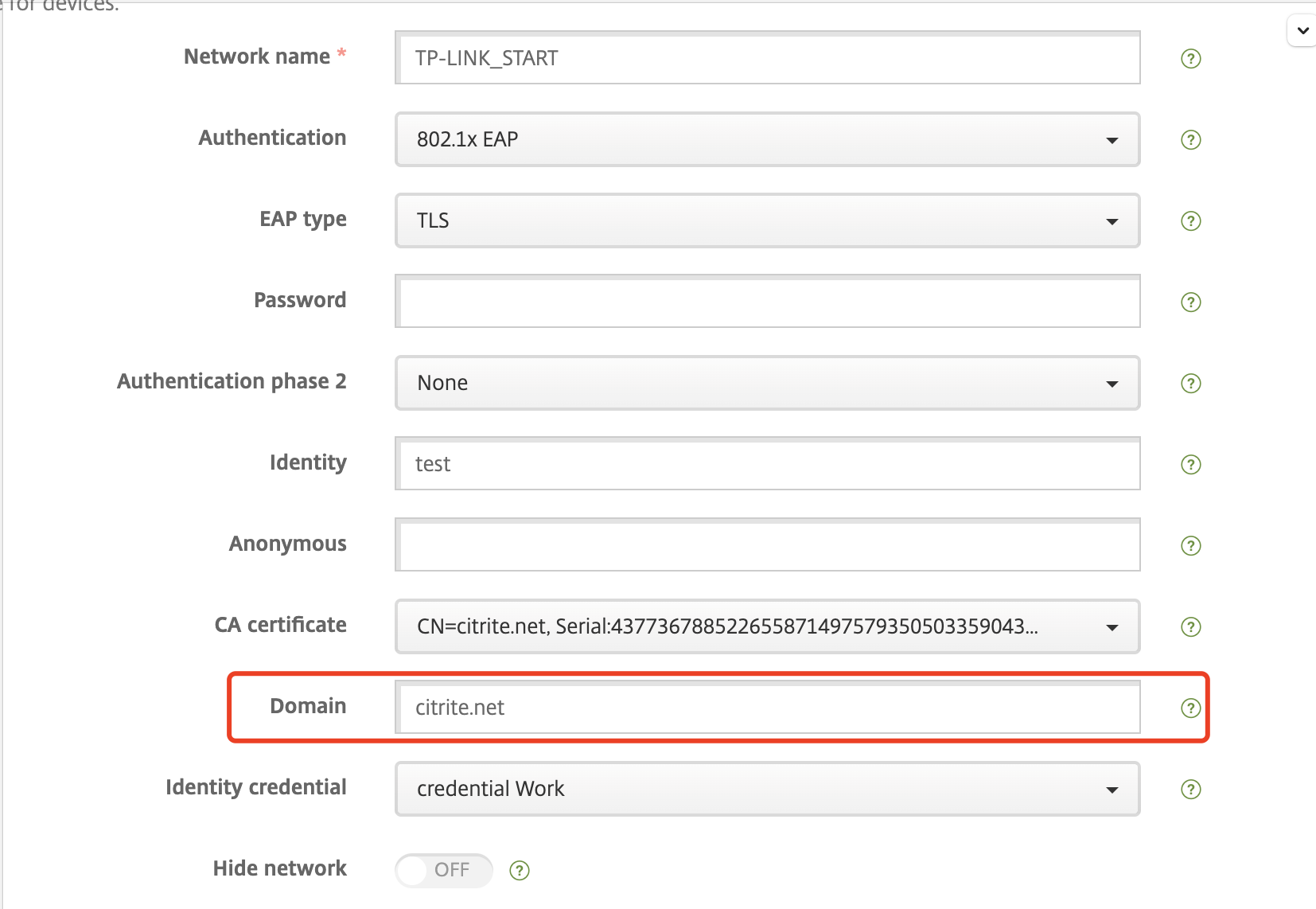Click help icon next to Hide network toggle
This screenshot has width=1316, height=909.
coord(519,871)
